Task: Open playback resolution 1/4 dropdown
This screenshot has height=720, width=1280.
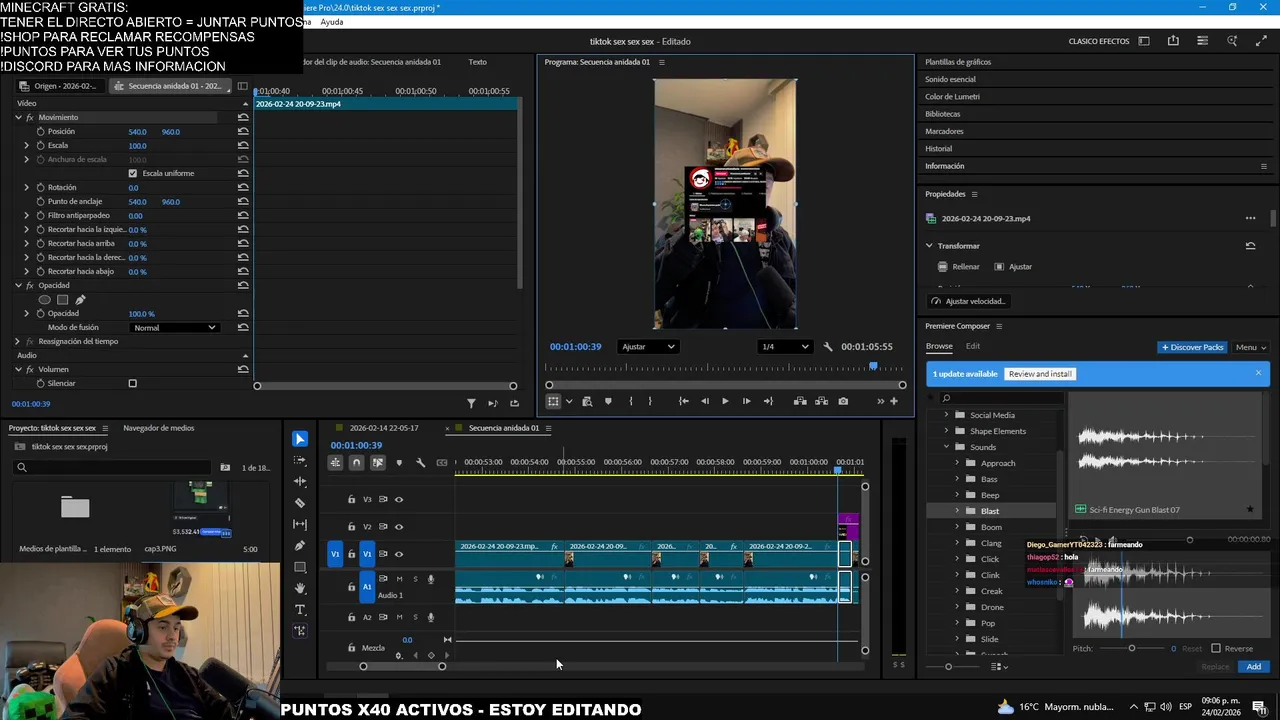Action: (x=785, y=347)
